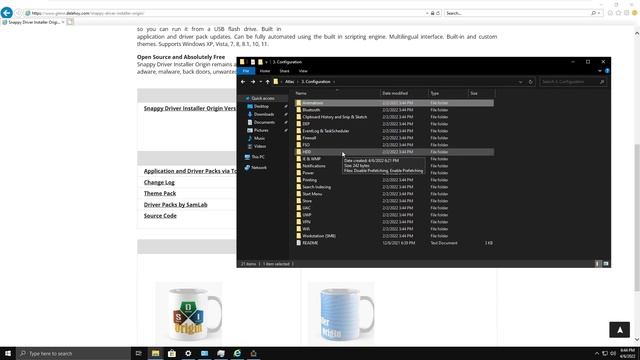Select Quick access in the navigation pane

[x=262, y=98]
